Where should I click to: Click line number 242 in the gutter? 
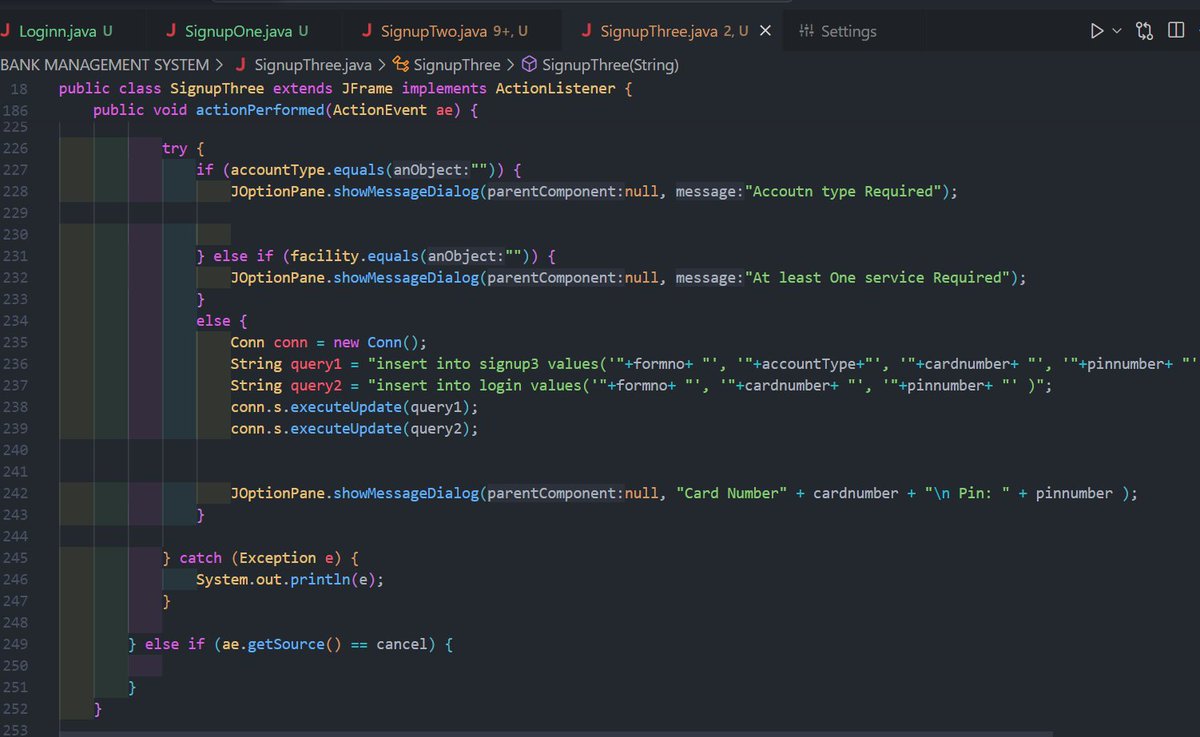click(x=16, y=493)
